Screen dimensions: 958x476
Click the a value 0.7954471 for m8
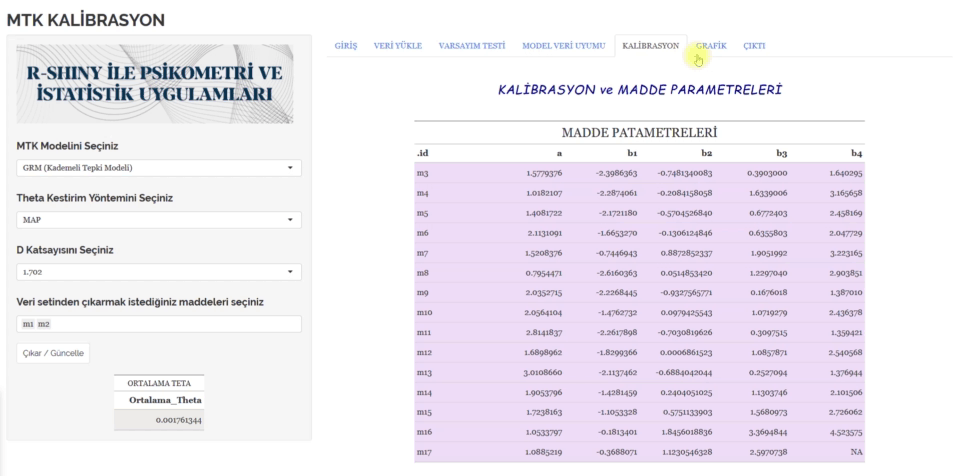544,273
